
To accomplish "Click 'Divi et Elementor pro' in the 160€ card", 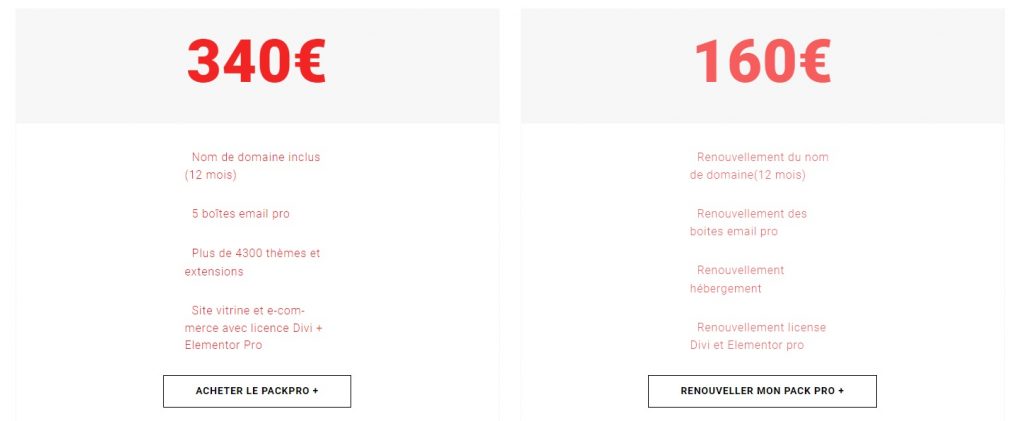I will (x=747, y=346).
